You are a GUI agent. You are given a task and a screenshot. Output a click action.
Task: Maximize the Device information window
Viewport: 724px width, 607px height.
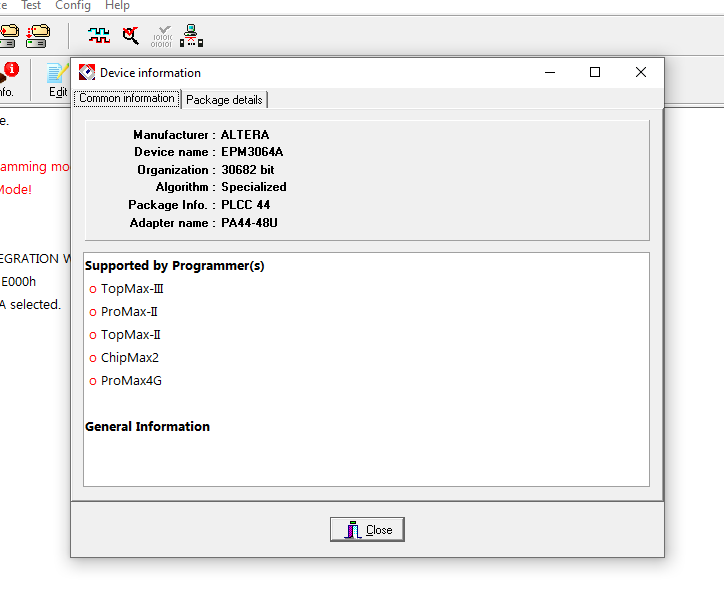[x=595, y=72]
